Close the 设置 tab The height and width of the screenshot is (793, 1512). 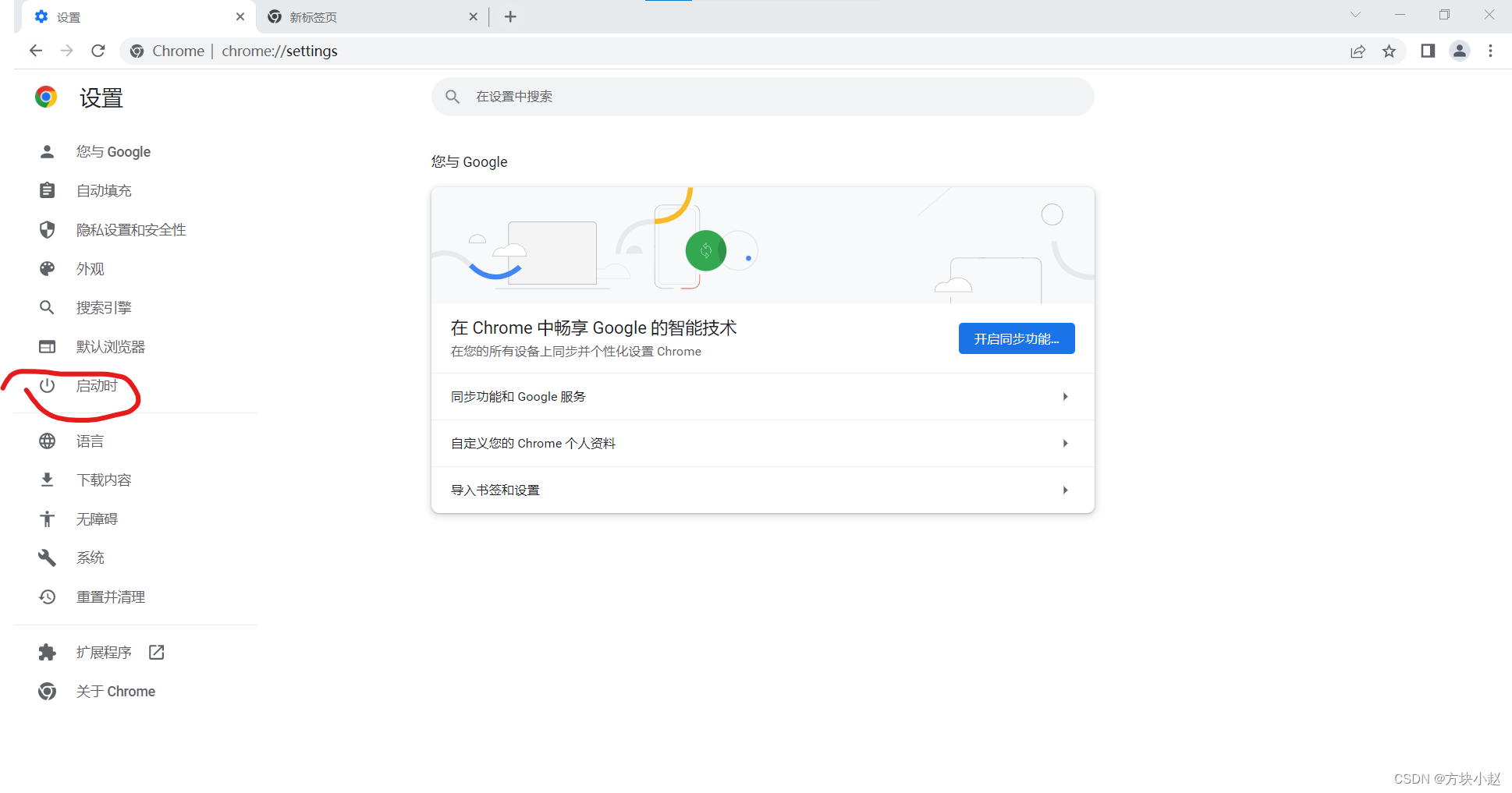[x=240, y=16]
